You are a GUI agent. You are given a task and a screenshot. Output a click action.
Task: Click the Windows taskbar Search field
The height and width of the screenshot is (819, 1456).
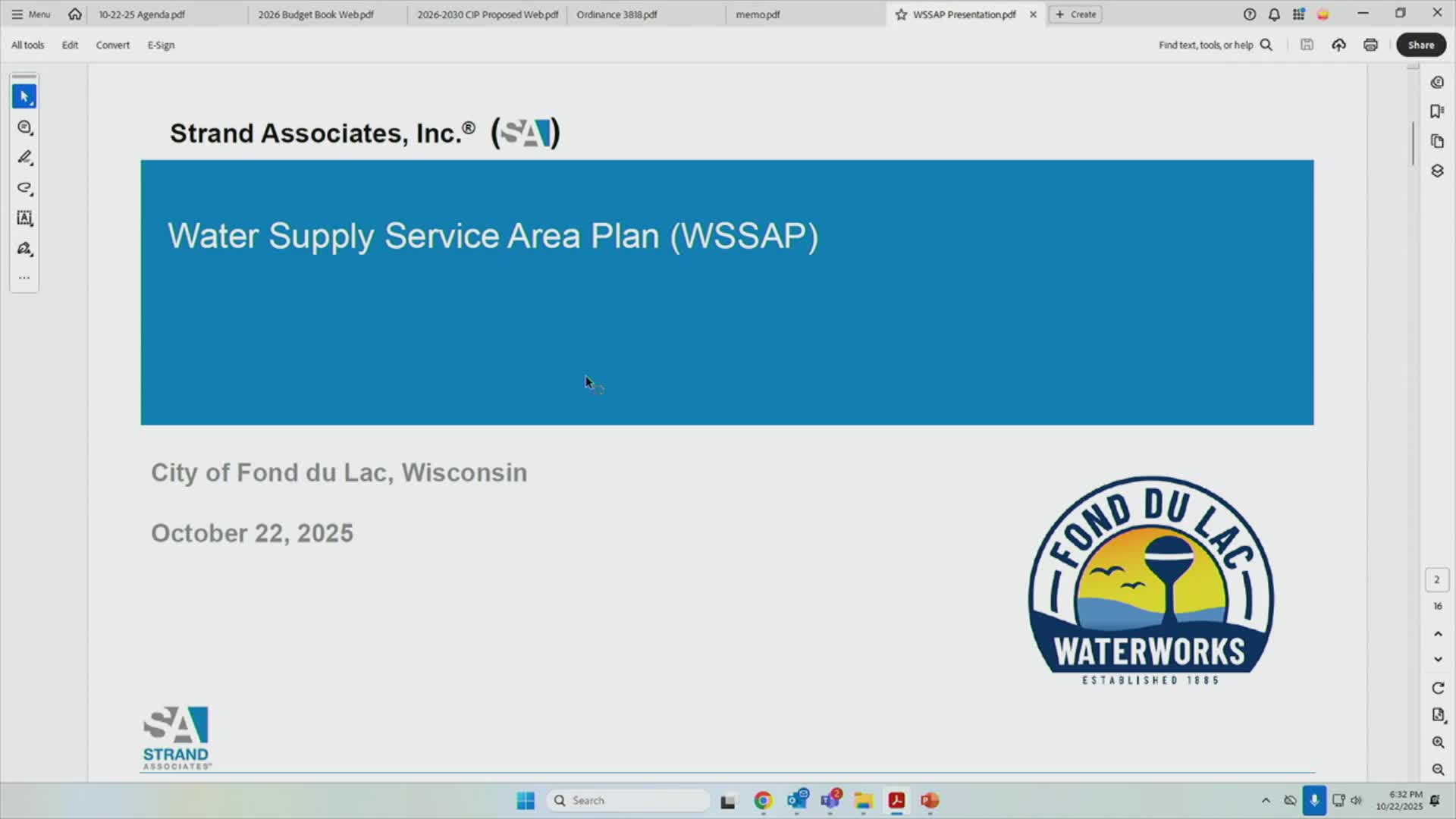(629, 800)
